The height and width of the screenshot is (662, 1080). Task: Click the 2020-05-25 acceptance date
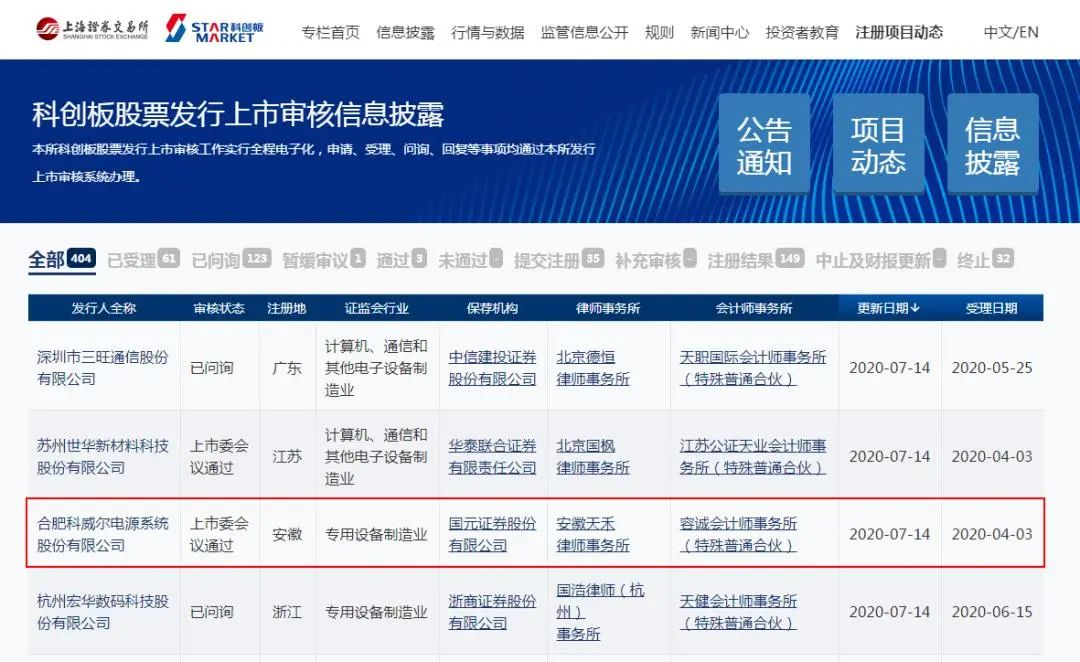tap(992, 368)
